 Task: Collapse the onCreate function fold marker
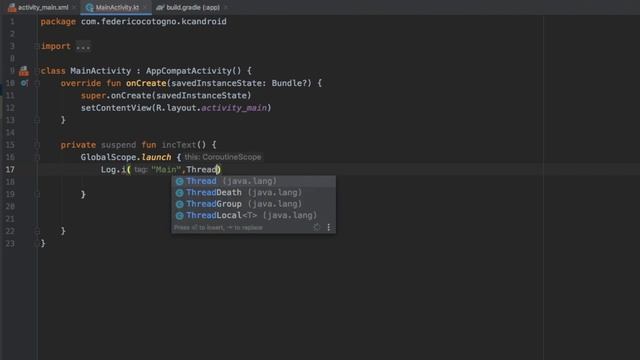tap(37, 83)
